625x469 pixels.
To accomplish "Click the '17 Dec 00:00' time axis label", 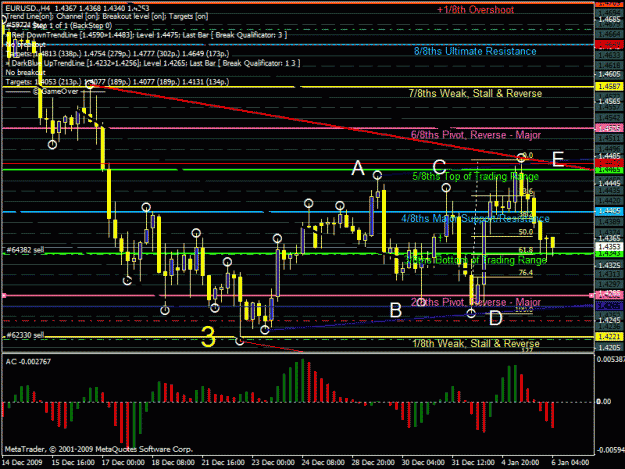I will [x=123, y=462].
